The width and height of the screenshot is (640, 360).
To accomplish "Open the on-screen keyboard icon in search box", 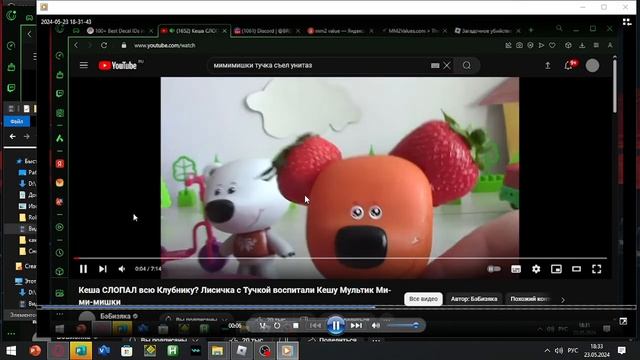I will click(x=435, y=65).
